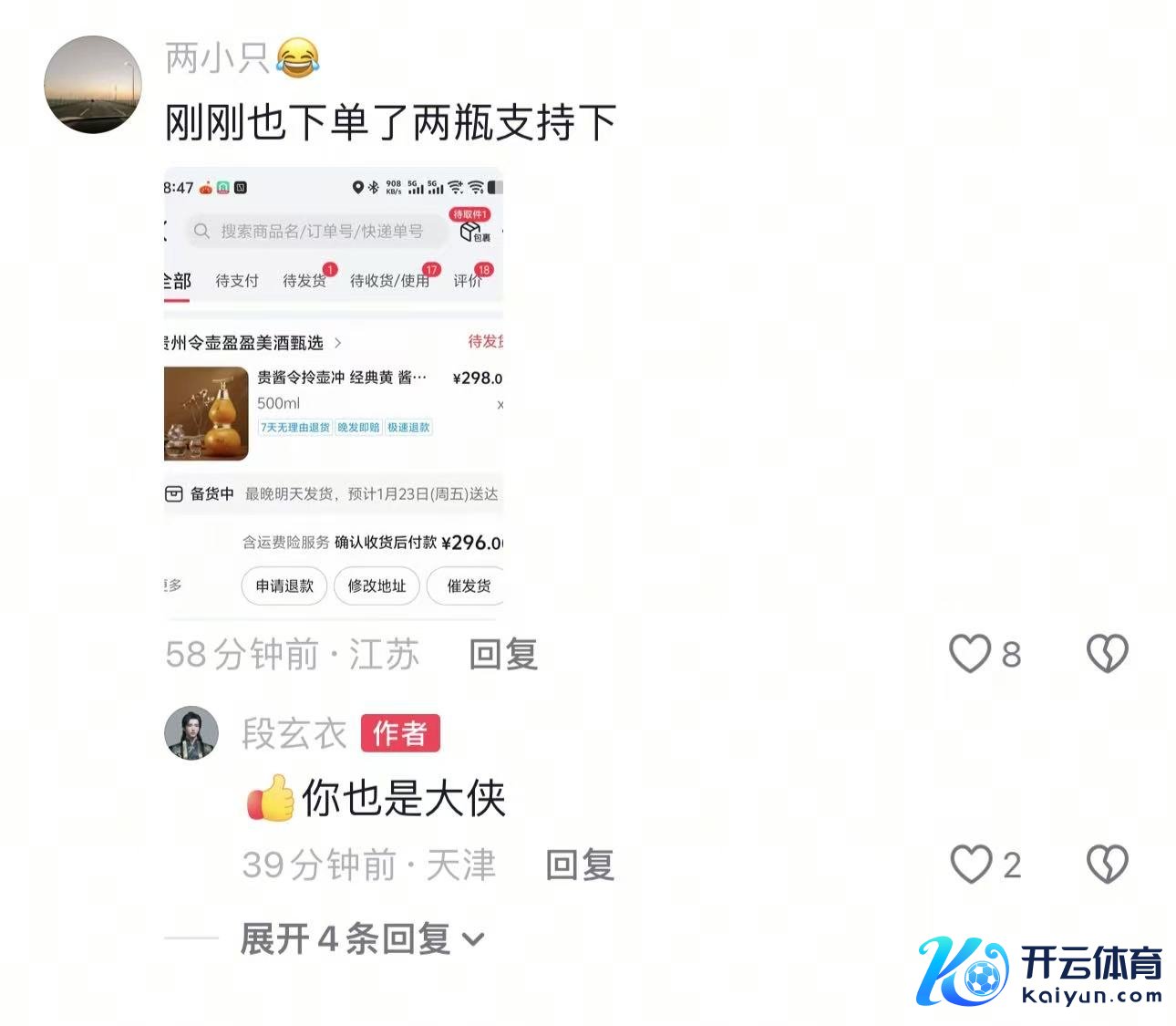Click the order search input field
The width and height of the screenshot is (1176, 1026).
point(317,231)
